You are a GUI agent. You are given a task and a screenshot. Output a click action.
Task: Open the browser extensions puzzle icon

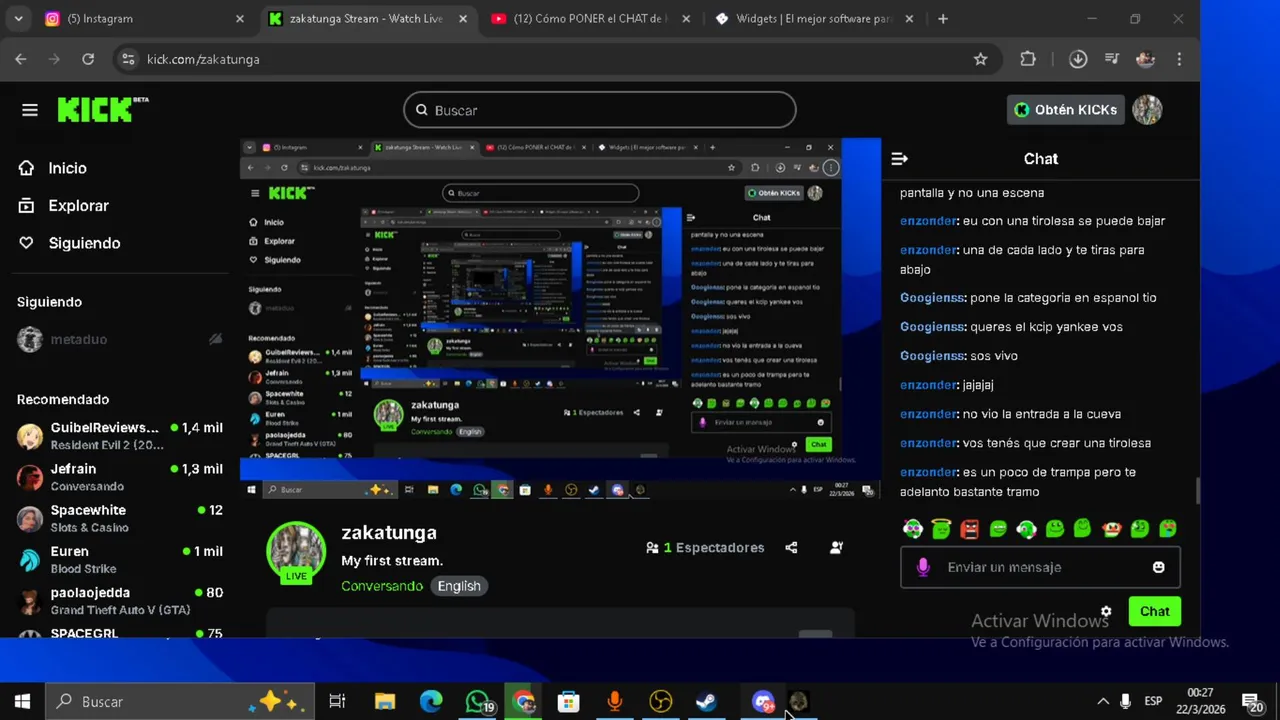1028,59
